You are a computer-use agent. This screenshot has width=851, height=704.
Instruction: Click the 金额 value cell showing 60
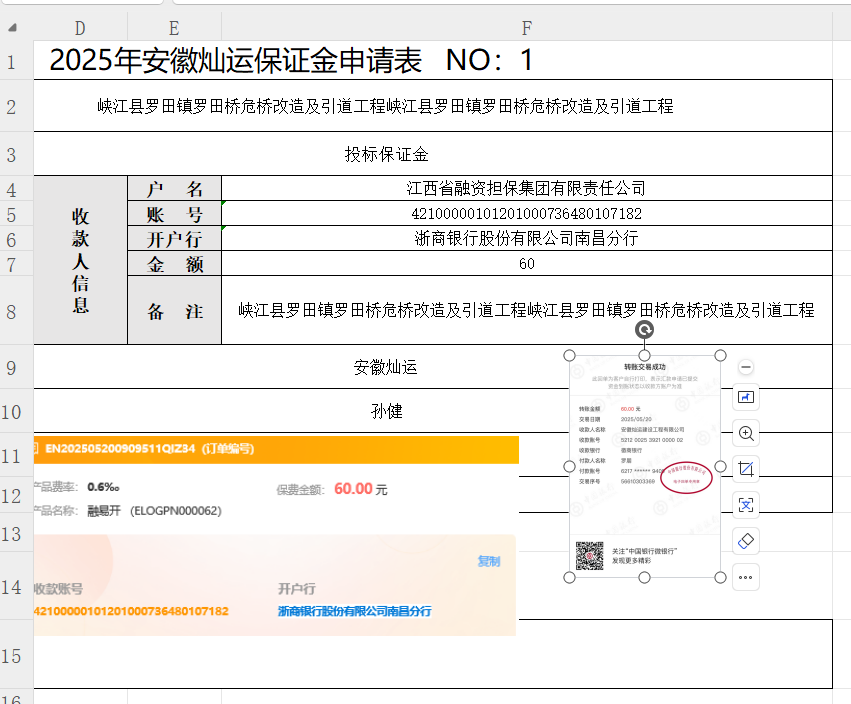[x=526, y=264]
